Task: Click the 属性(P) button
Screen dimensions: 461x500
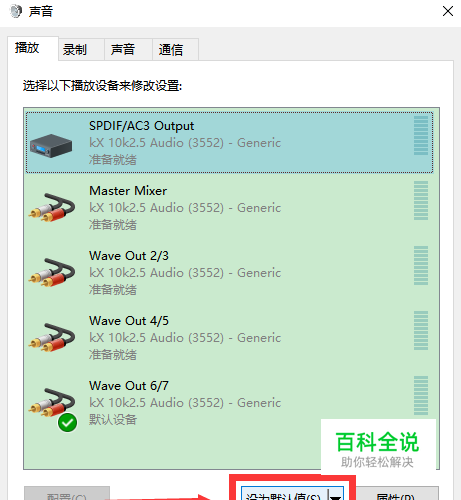Action: pyautogui.click(x=397, y=494)
